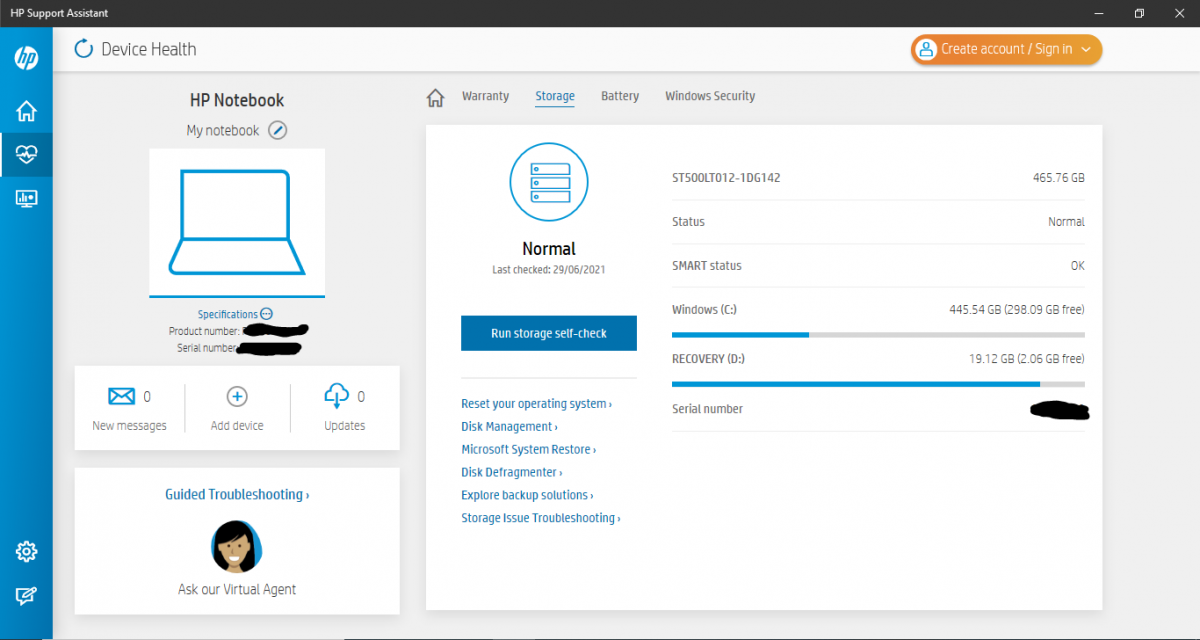The image size is (1200, 640).
Task: Restore down the HP Support Assistant window
Action: coord(1139,13)
